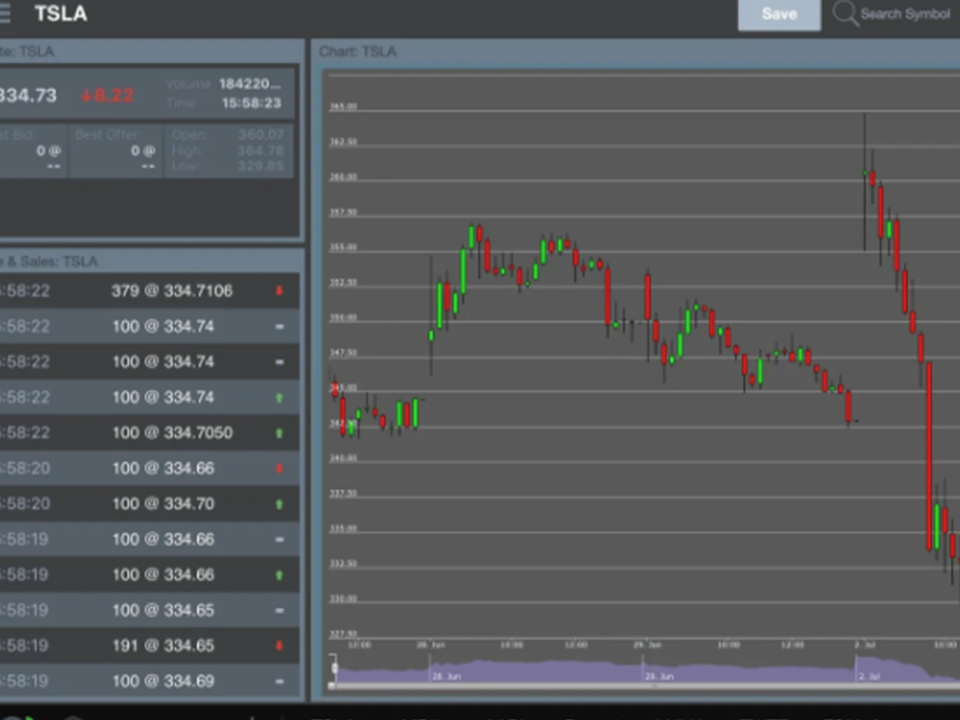The image size is (960, 720).
Task: Click the High price 364.78
Action: click(x=261, y=151)
